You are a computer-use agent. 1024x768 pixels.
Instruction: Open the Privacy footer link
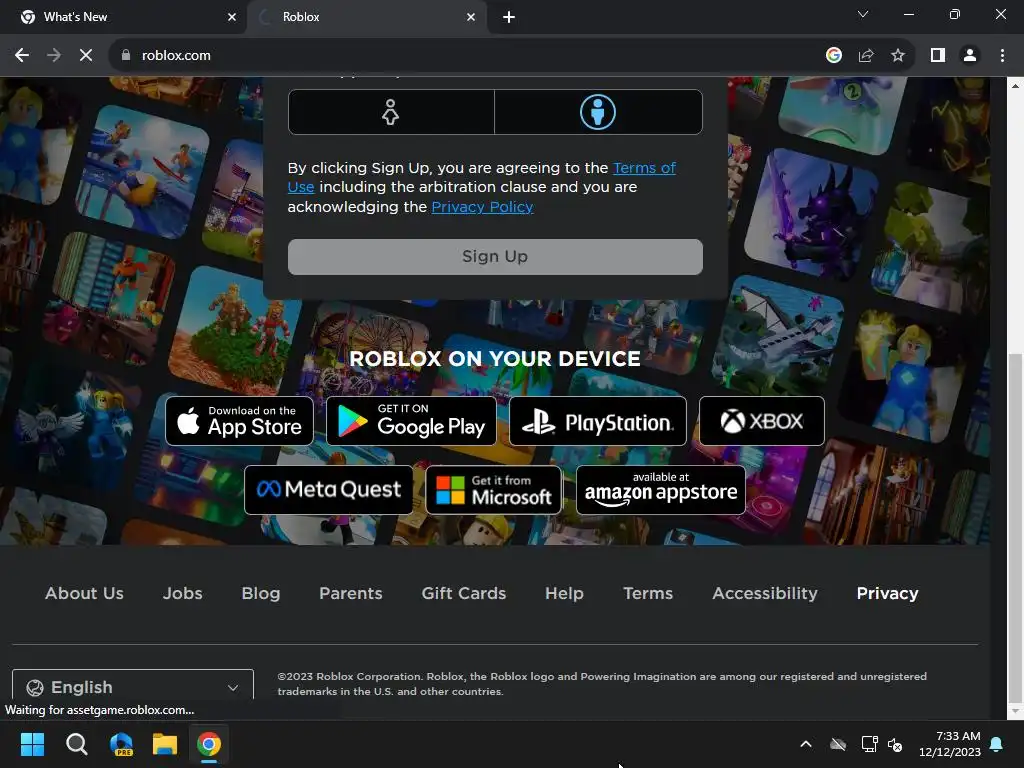888,593
